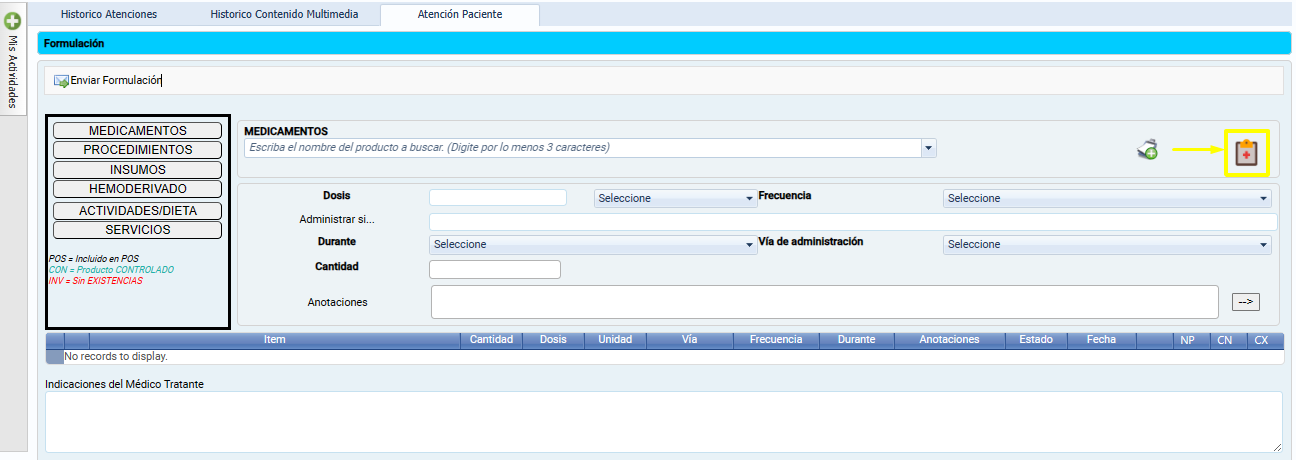Viewport: 1296px width, 460px height.
Task: Select the PROCEDIMIENTOS category button
Action: pos(137,150)
